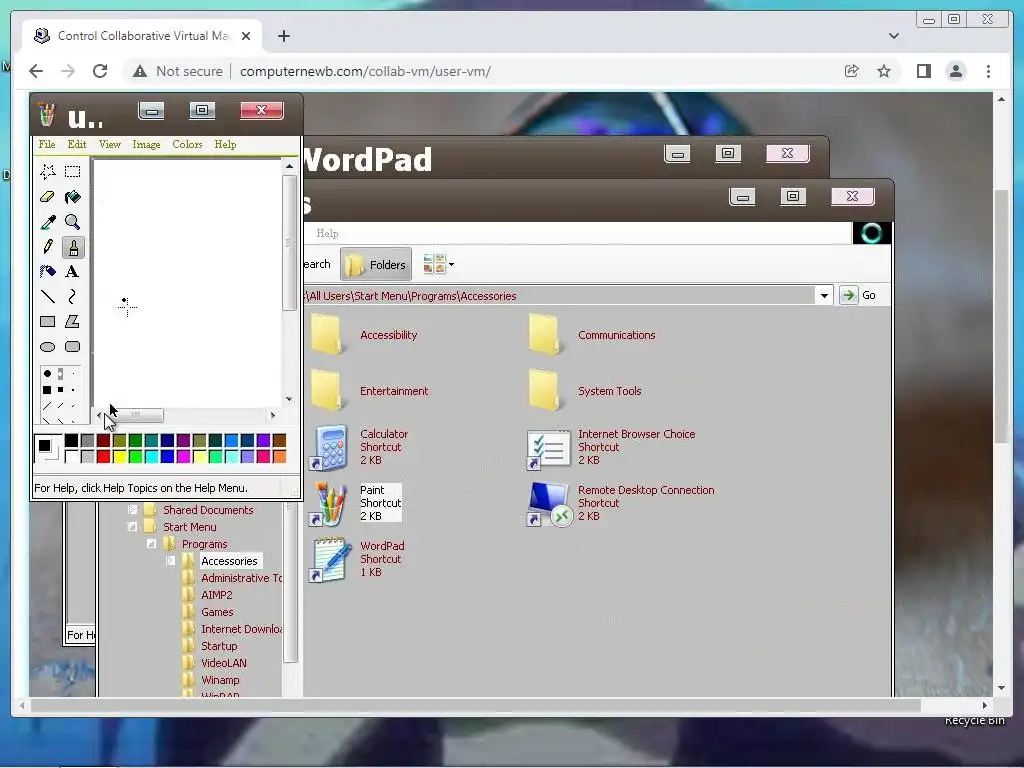Select the VideoLAN folder in tree
This screenshot has width=1024, height=768.
point(224,663)
